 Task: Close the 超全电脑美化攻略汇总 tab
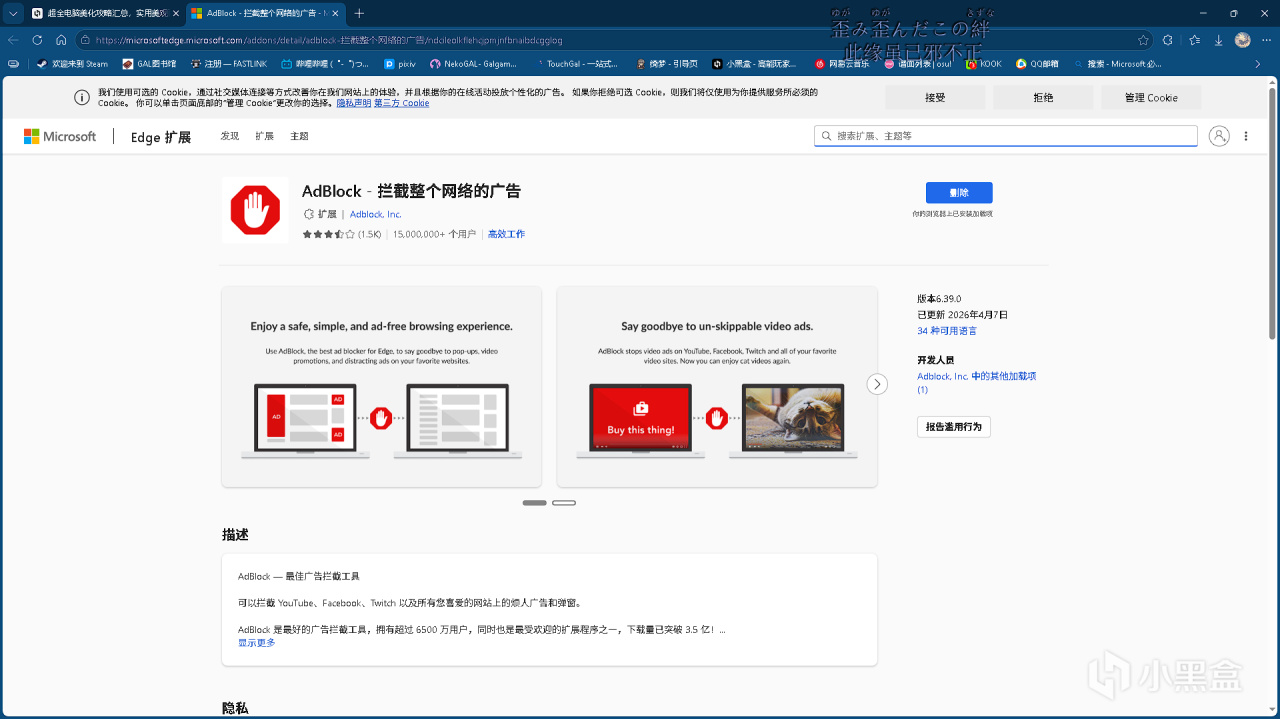pyautogui.click(x=174, y=13)
